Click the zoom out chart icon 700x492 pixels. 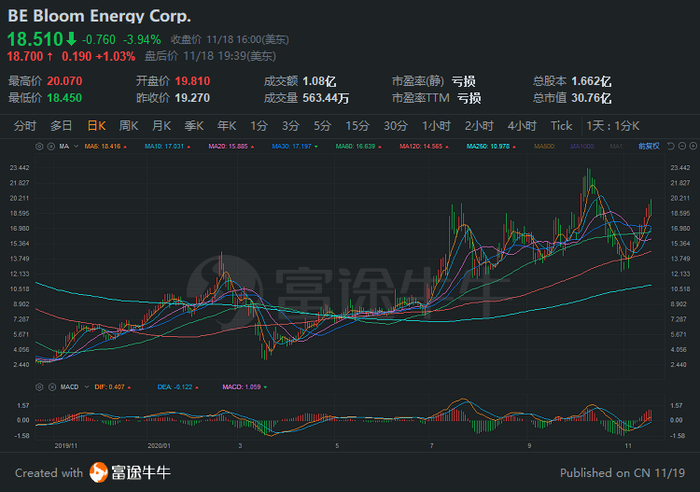[x=682, y=146]
